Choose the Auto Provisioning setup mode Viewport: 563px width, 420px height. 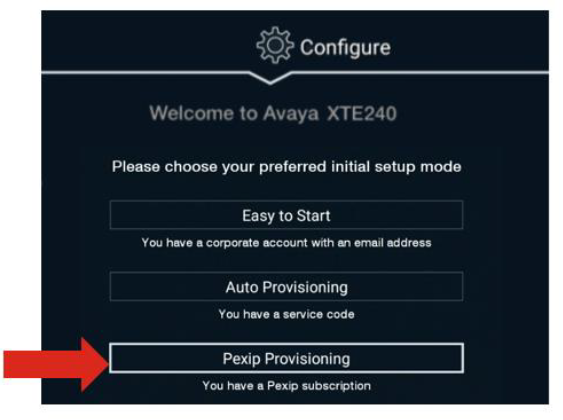pos(286,286)
